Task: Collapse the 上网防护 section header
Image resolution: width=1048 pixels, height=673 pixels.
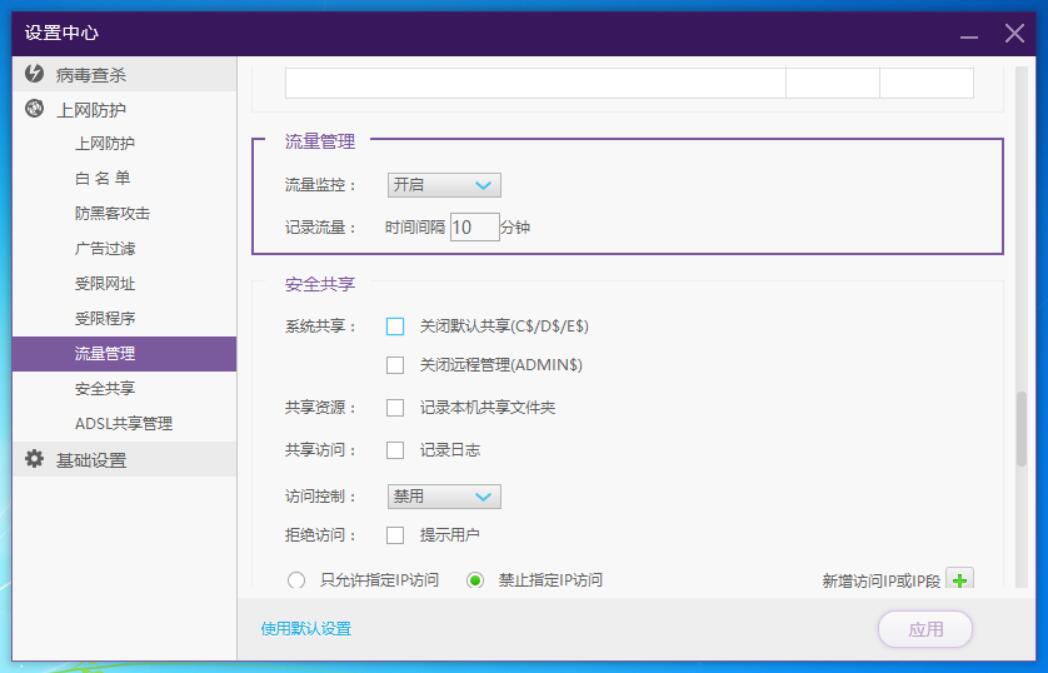Action: [x=124, y=109]
